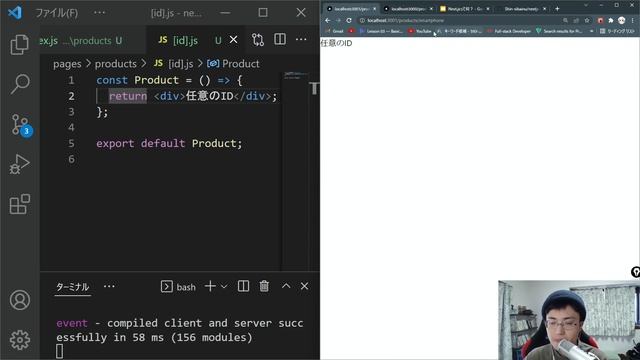Open the browser profile avatar
The height and width of the screenshot is (360, 640).
click(x=621, y=20)
